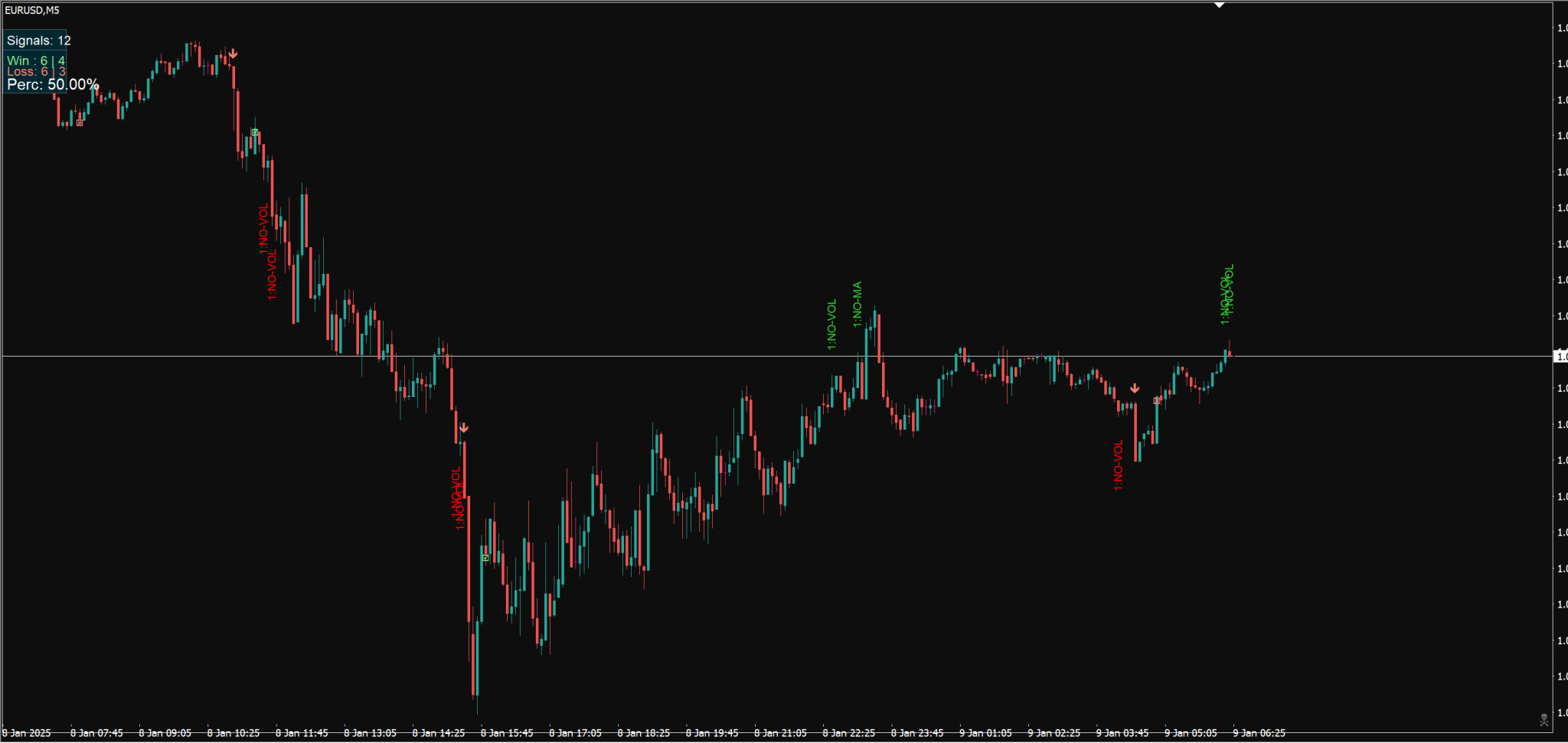
Task: Click the green win checkmark marker on chart
Action: tap(255, 132)
